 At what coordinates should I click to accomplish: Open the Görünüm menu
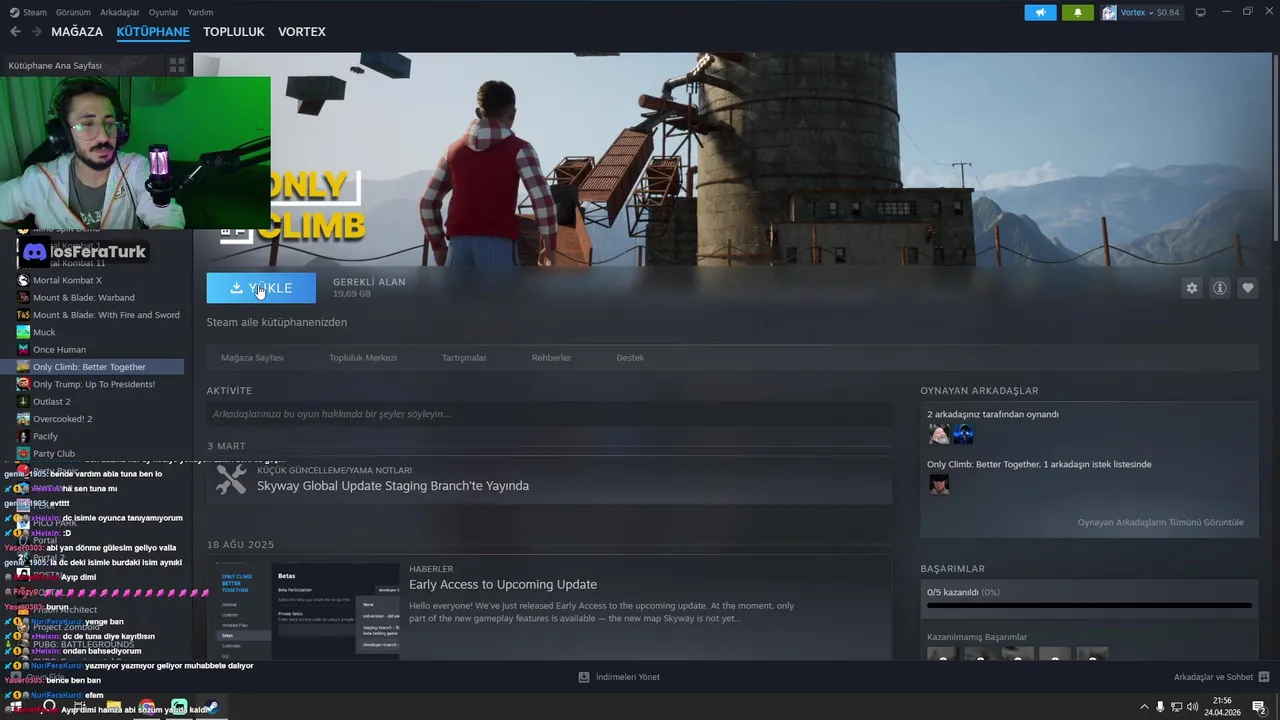[x=73, y=12]
